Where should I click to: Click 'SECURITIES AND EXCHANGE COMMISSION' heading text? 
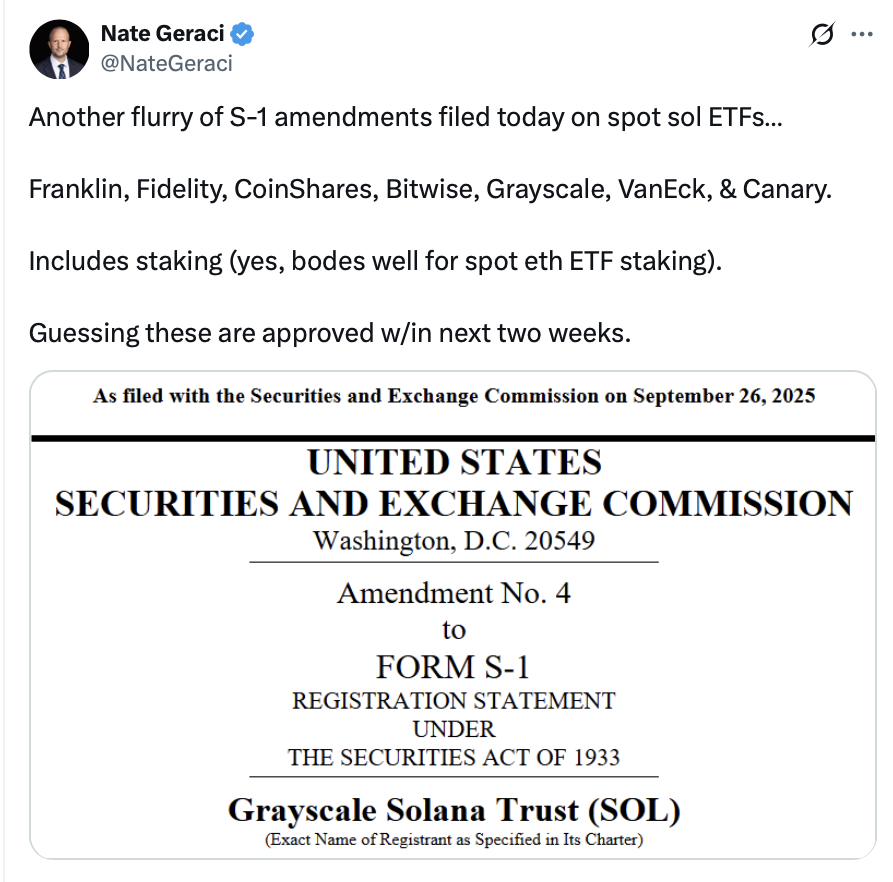pyautogui.click(x=454, y=503)
